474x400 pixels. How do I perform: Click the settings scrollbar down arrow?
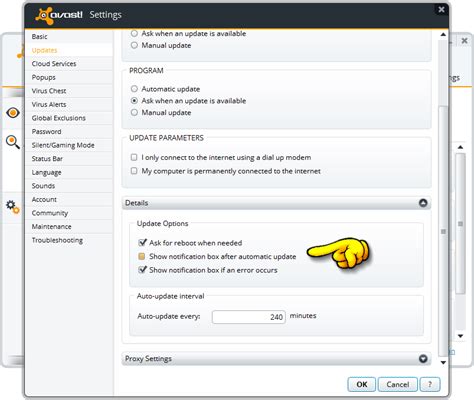click(x=443, y=362)
